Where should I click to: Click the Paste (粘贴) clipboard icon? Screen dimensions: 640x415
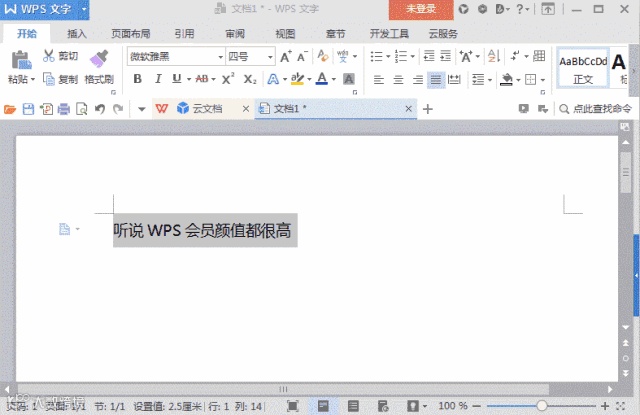point(21,60)
